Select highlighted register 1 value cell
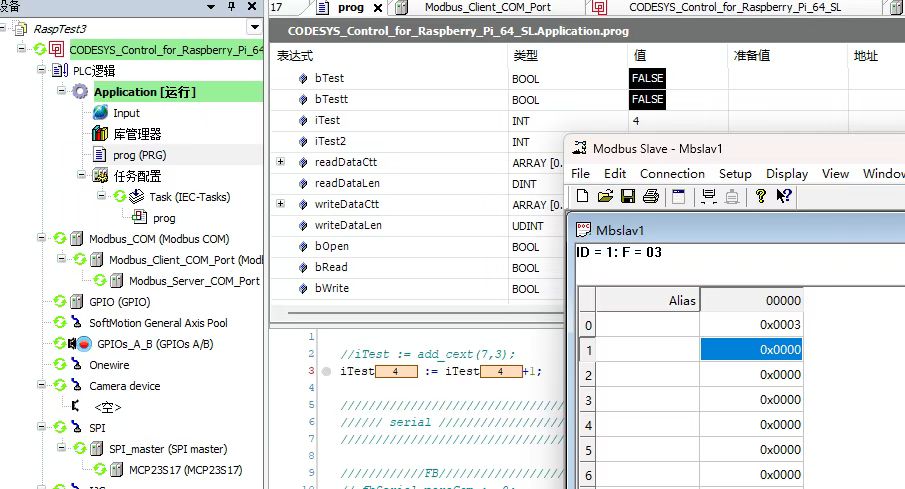This screenshot has height=489, width=905. coord(751,349)
